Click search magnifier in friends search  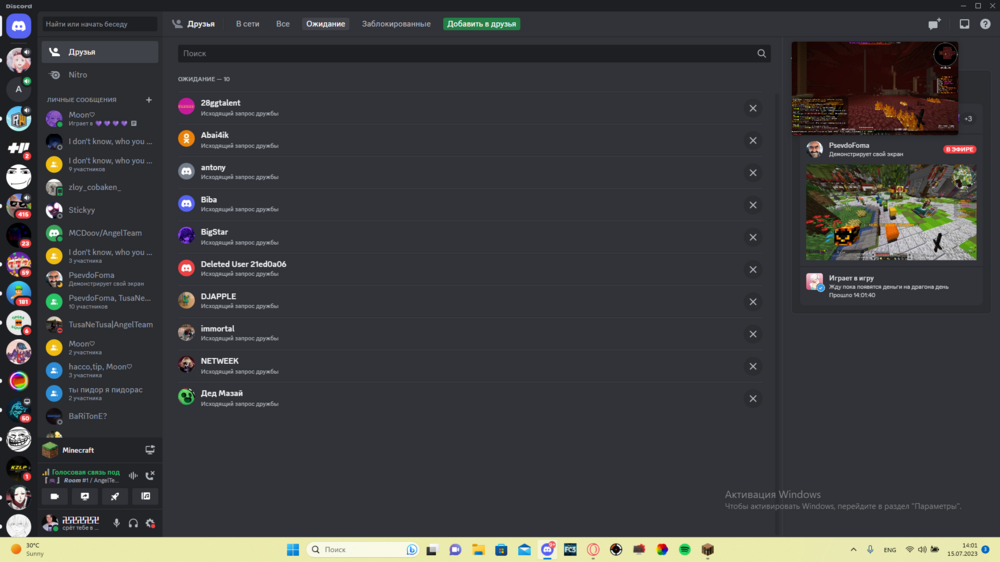pos(761,54)
